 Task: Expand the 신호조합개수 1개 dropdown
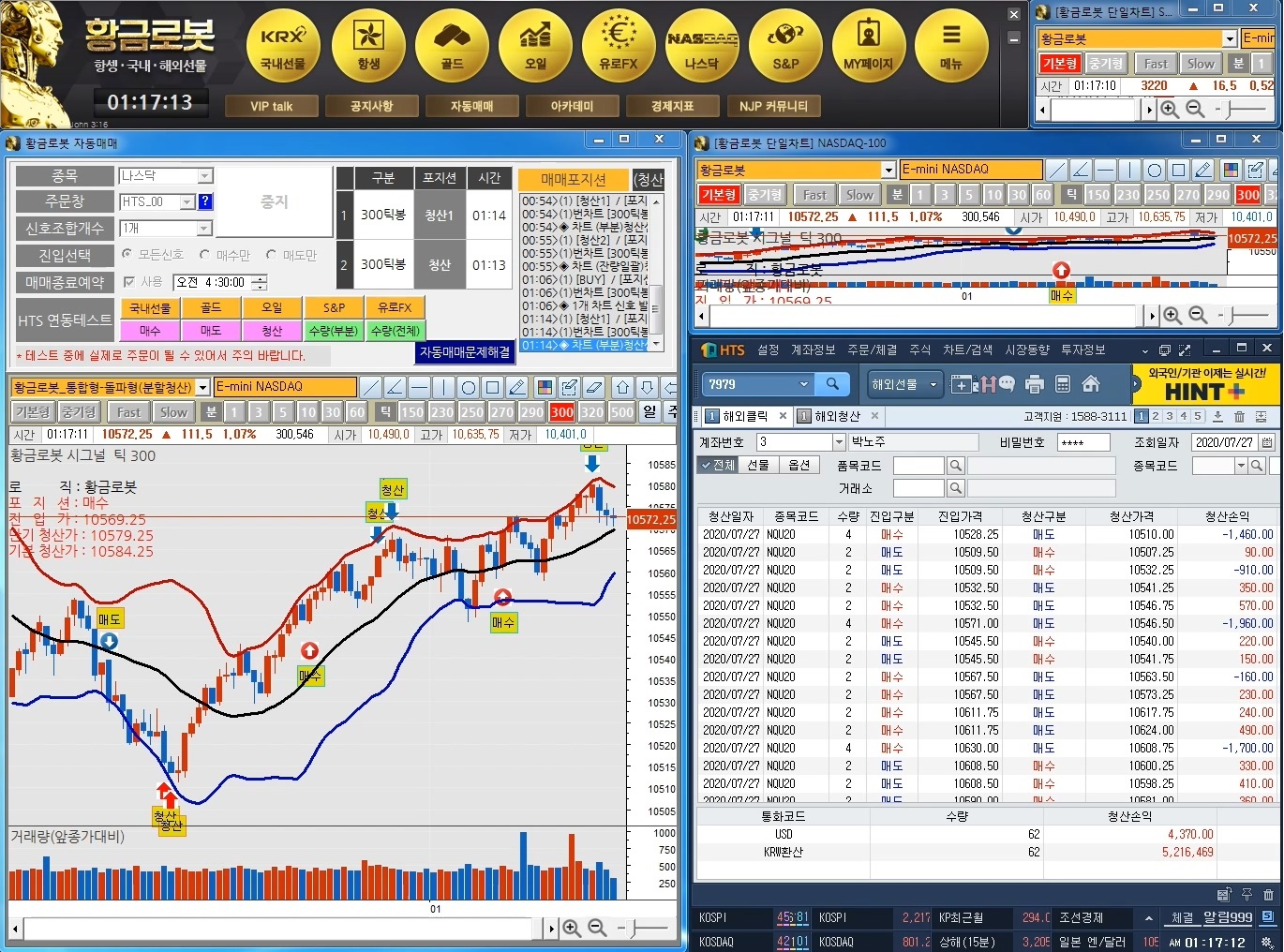[x=204, y=229]
